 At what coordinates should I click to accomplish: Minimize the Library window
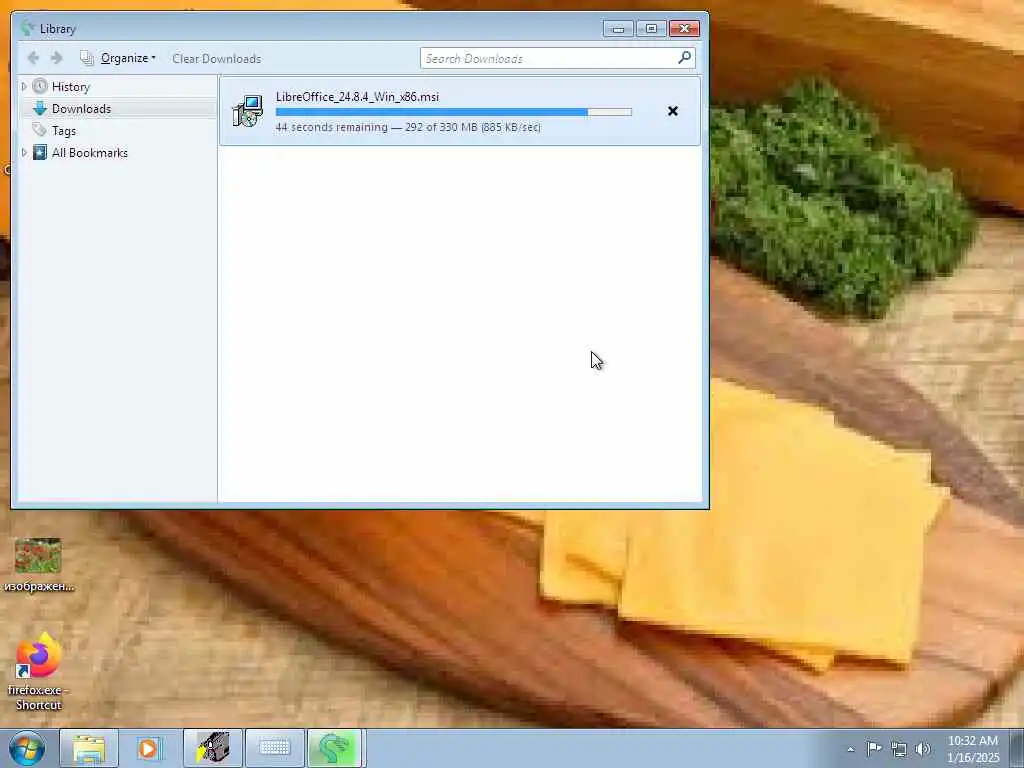tap(618, 29)
